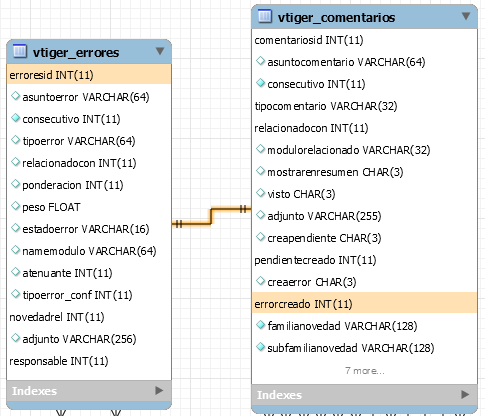485x416 pixels.
Task: Select the vtiger_comentarios table title
Action: click(336, 17)
